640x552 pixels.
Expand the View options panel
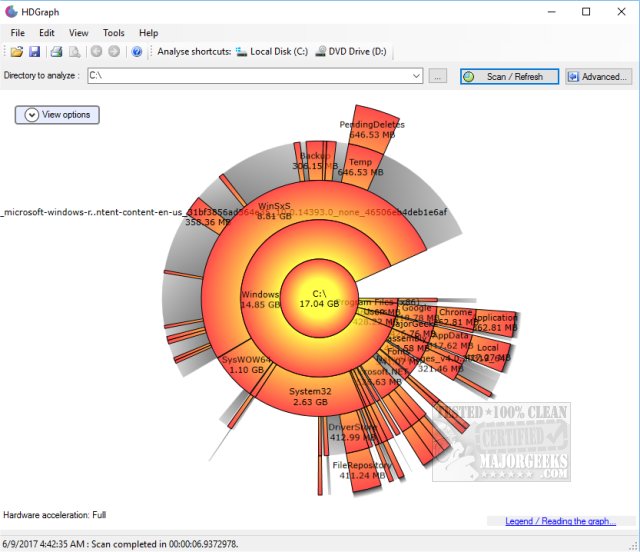coord(57,115)
